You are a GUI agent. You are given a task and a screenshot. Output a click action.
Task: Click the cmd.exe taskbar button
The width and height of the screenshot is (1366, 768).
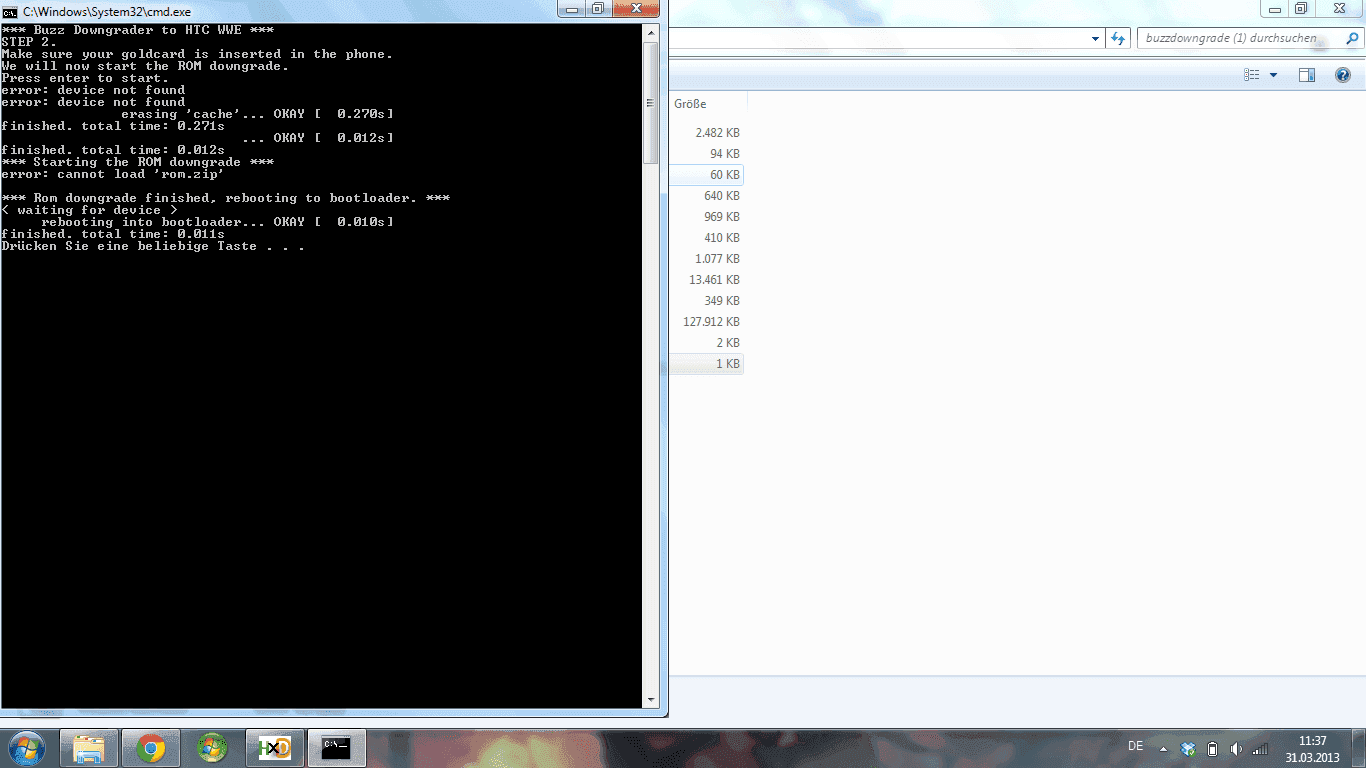tap(336, 748)
